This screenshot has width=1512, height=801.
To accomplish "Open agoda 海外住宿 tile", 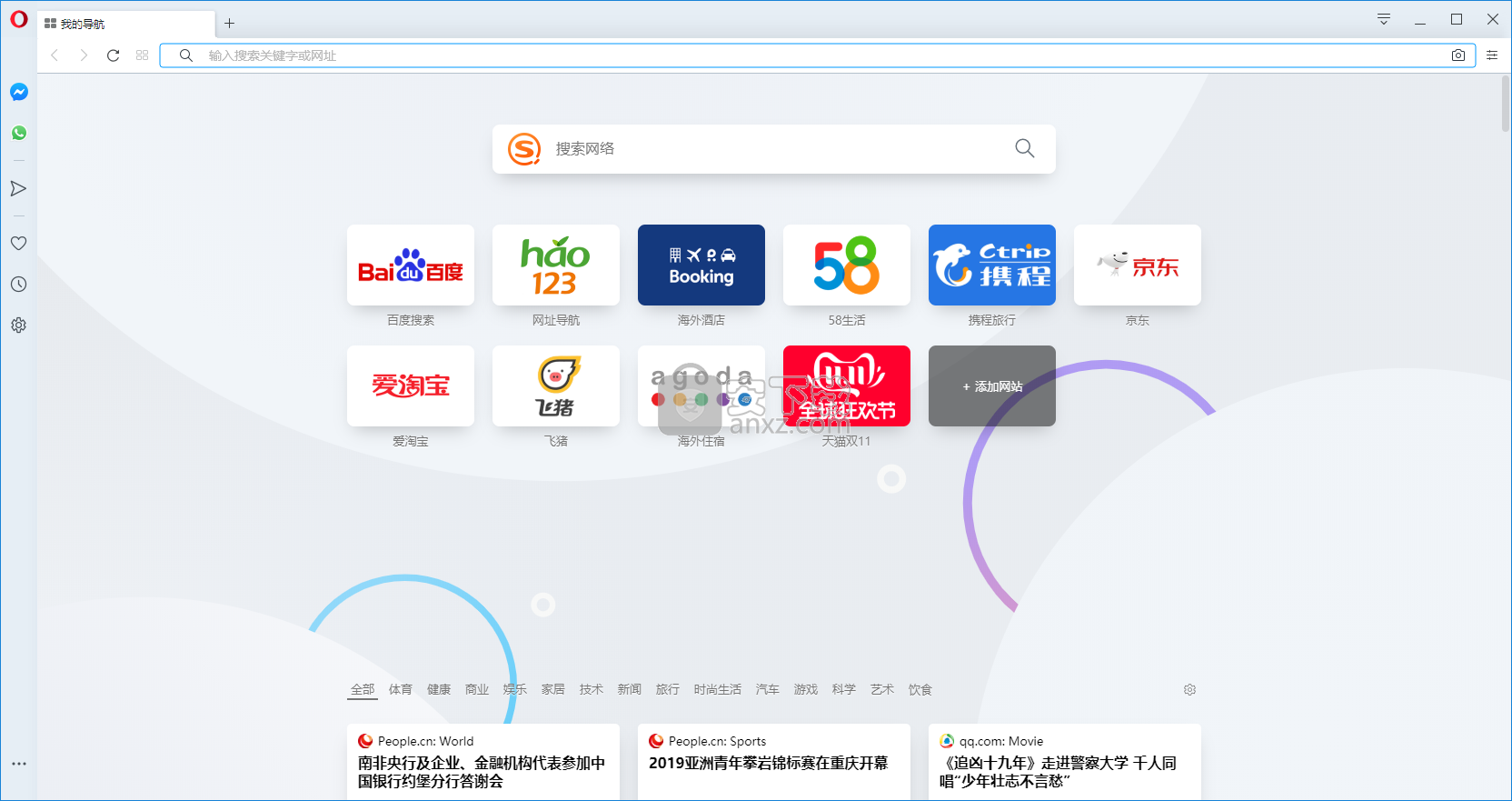I will (701, 385).
